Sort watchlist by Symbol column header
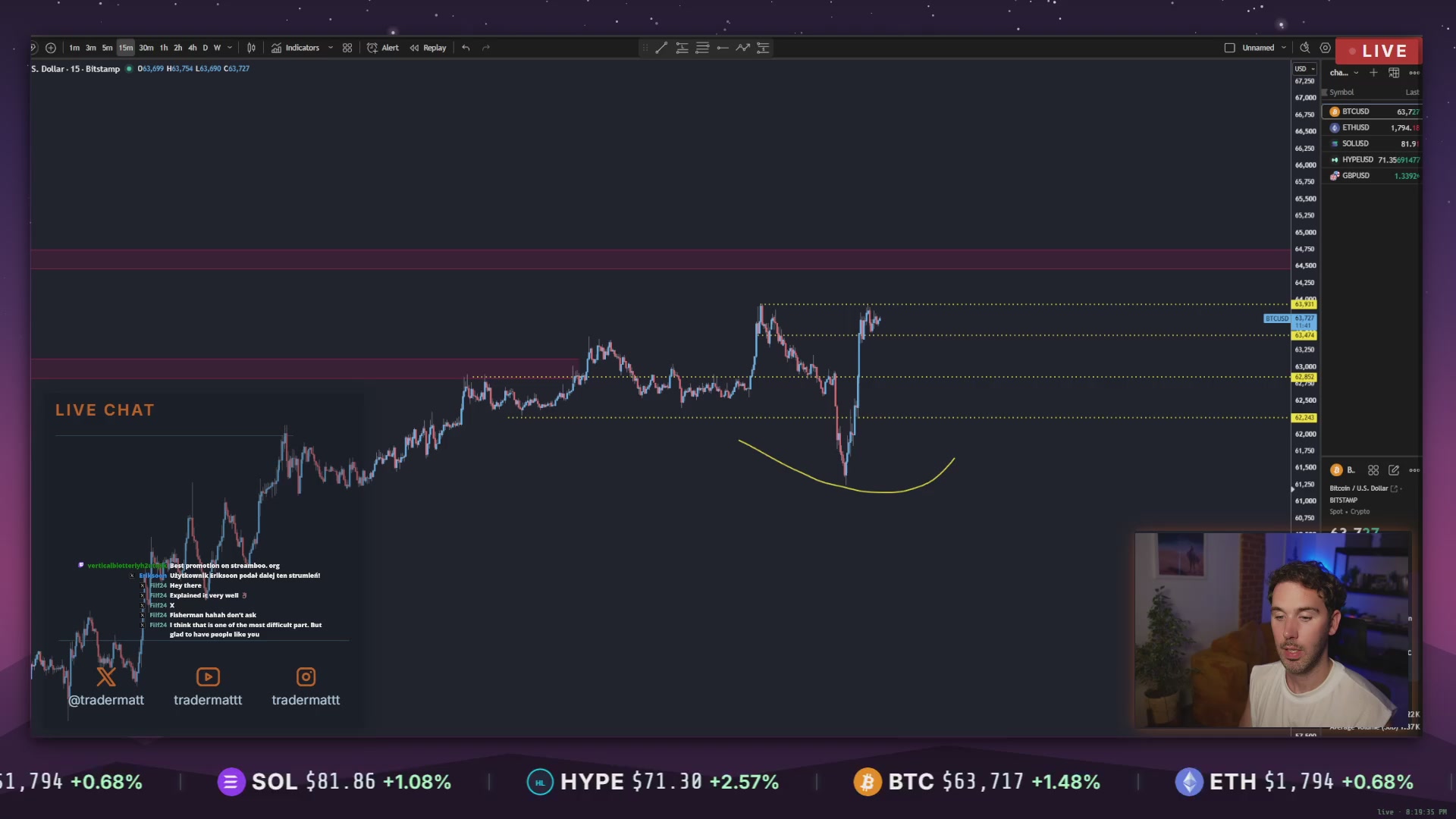Screen dimensions: 1456x819 point(1341,93)
